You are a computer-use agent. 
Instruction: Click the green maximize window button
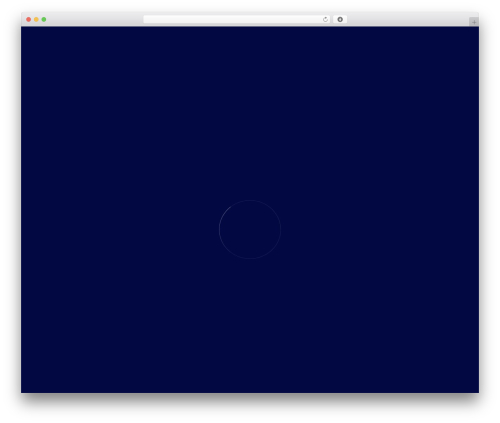click(44, 20)
